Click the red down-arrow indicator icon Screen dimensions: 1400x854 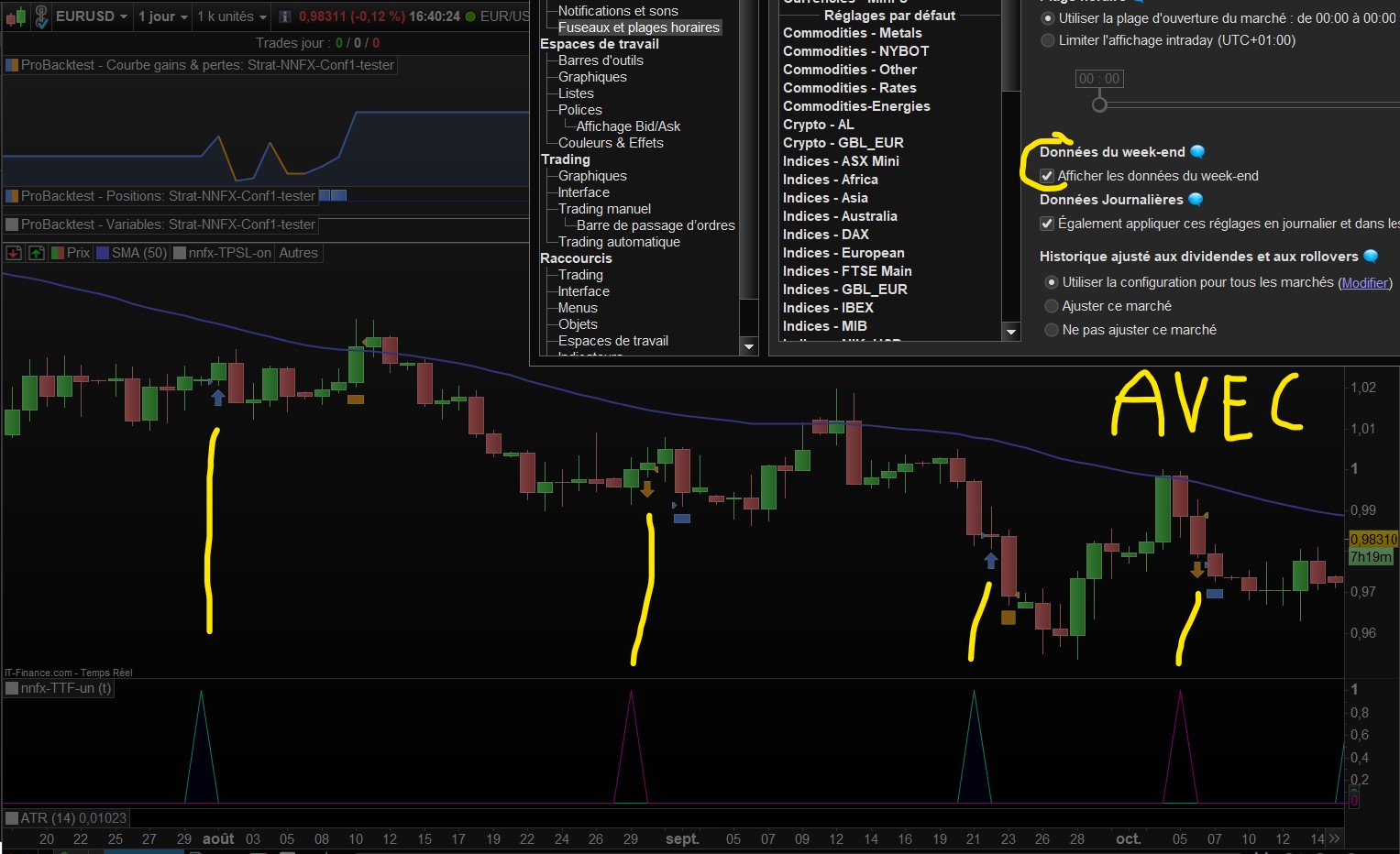tap(15, 253)
